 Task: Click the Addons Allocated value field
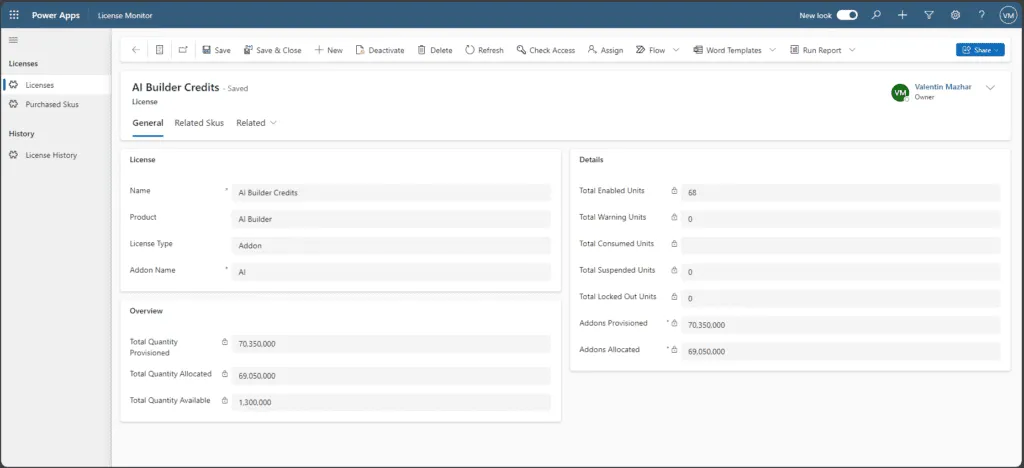point(840,351)
